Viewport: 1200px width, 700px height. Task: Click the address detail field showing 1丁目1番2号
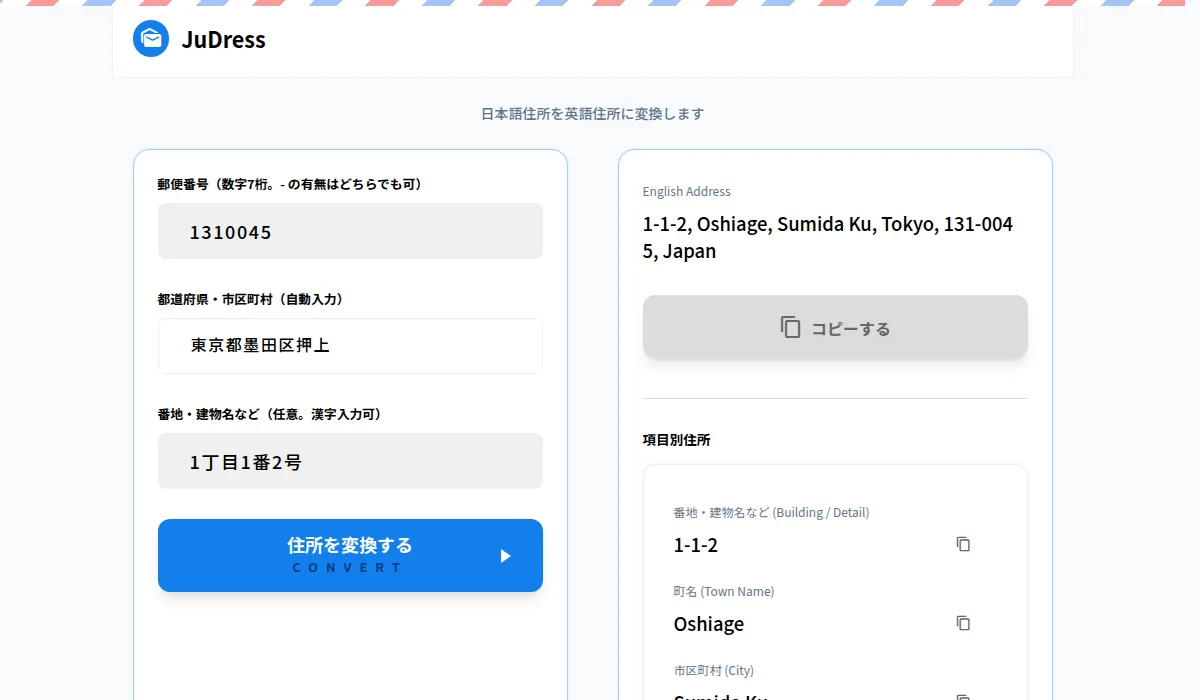point(350,461)
